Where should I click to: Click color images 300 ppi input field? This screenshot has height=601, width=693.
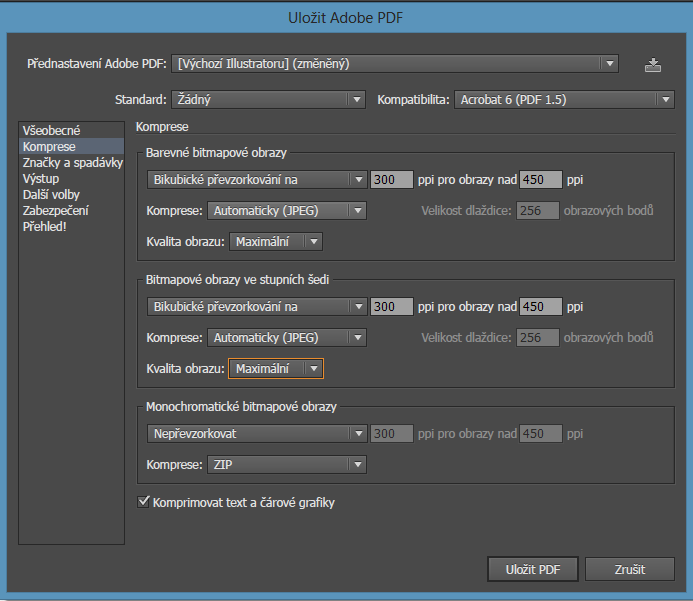pos(391,180)
